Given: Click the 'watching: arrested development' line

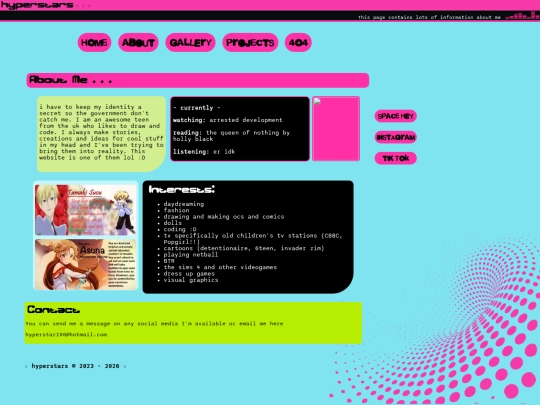Looking at the screenshot, I should point(227,120).
